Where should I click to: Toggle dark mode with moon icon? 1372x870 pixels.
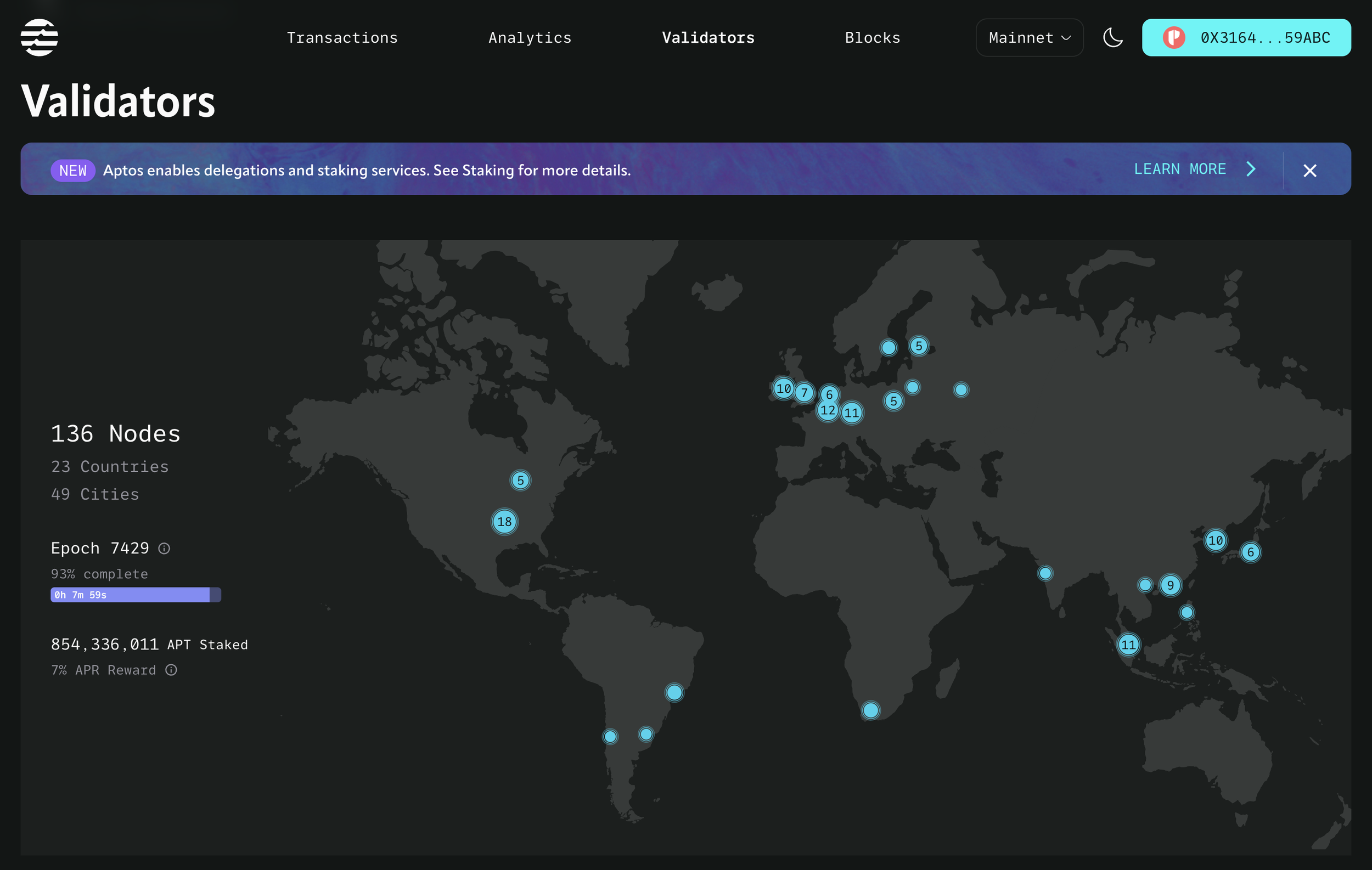click(1112, 38)
